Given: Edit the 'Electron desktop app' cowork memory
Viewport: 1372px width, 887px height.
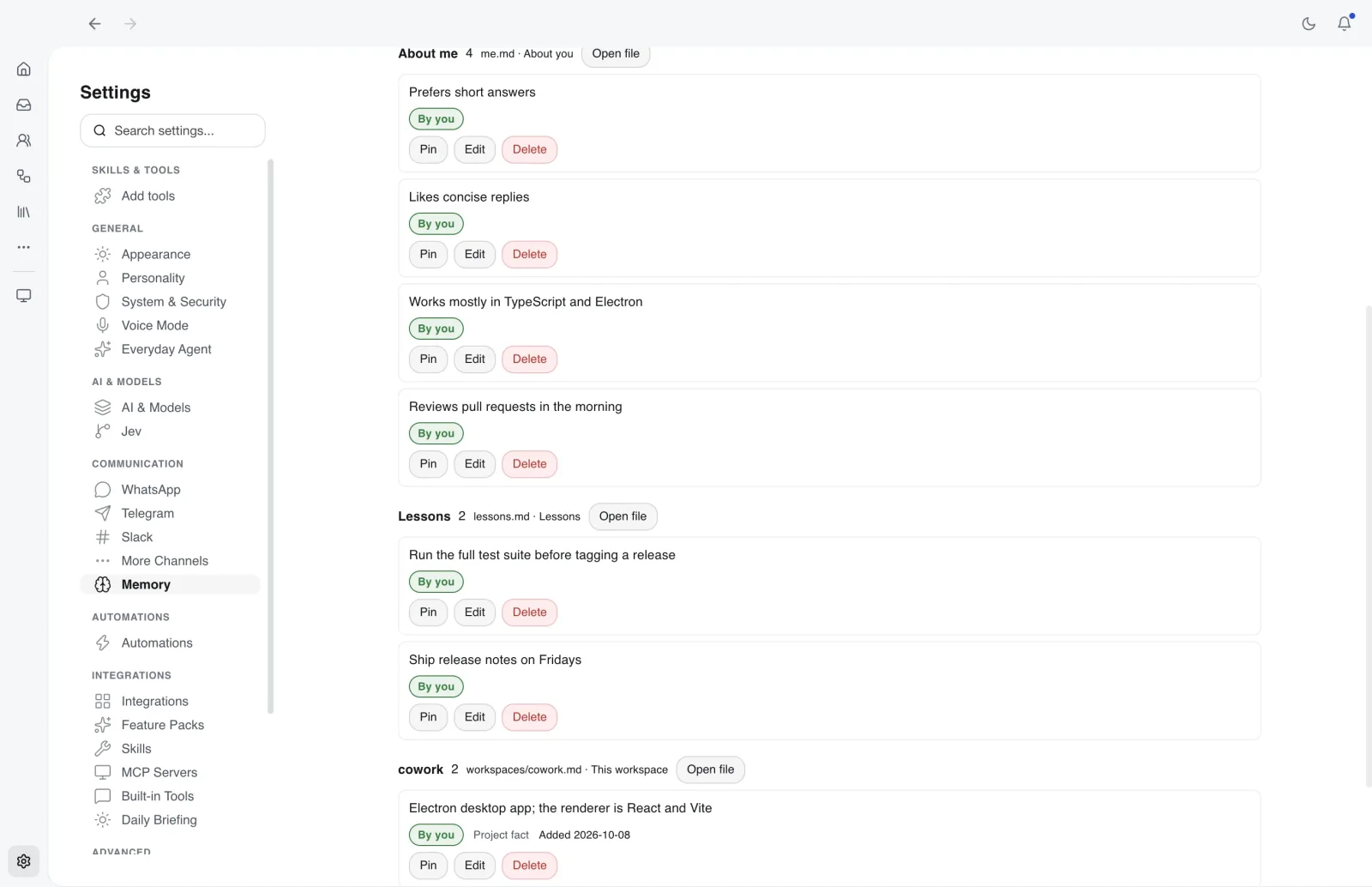Looking at the screenshot, I should click(x=475, y=866).
